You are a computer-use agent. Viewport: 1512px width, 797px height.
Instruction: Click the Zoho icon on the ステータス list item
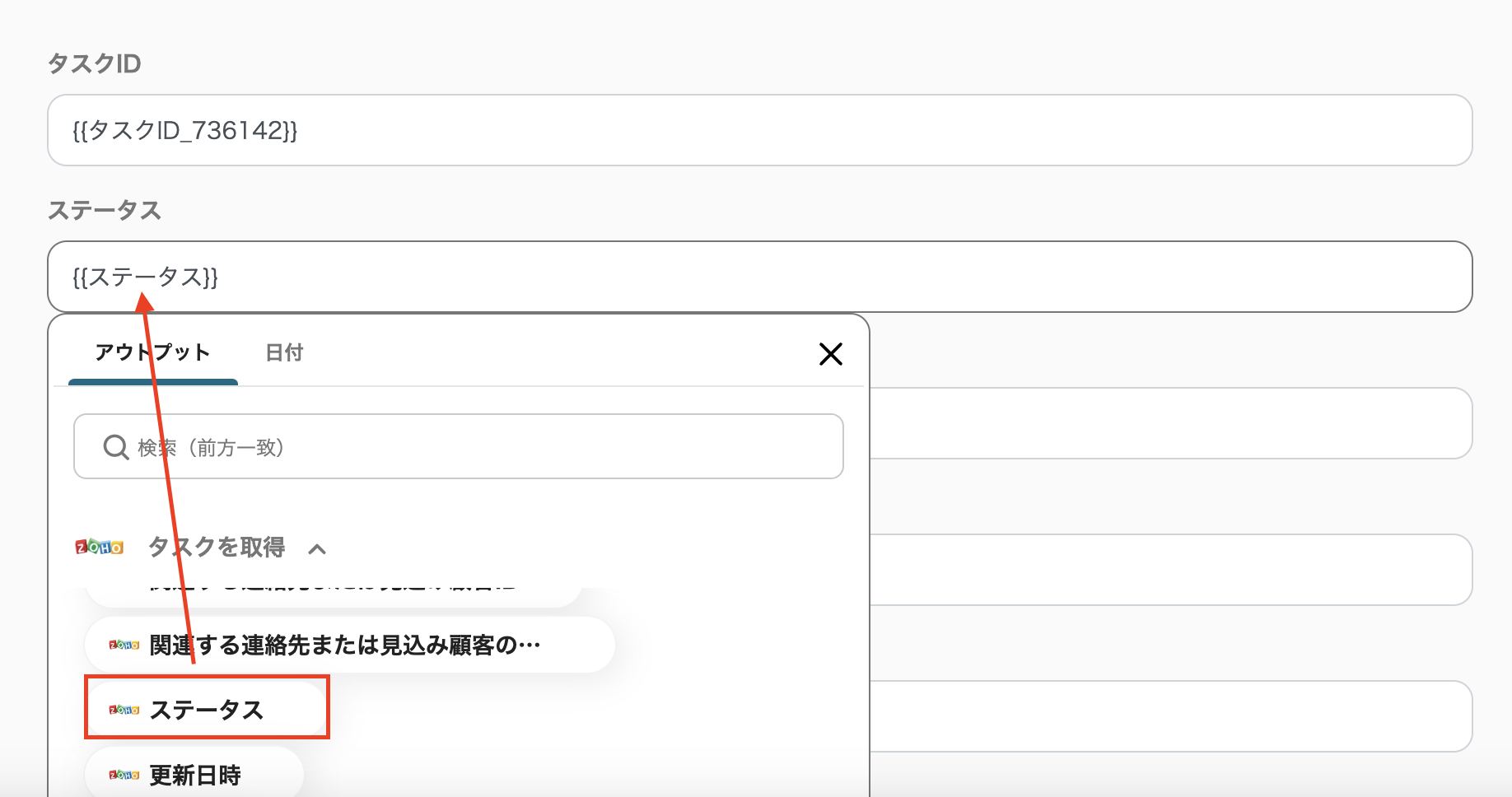pos(120,709)
